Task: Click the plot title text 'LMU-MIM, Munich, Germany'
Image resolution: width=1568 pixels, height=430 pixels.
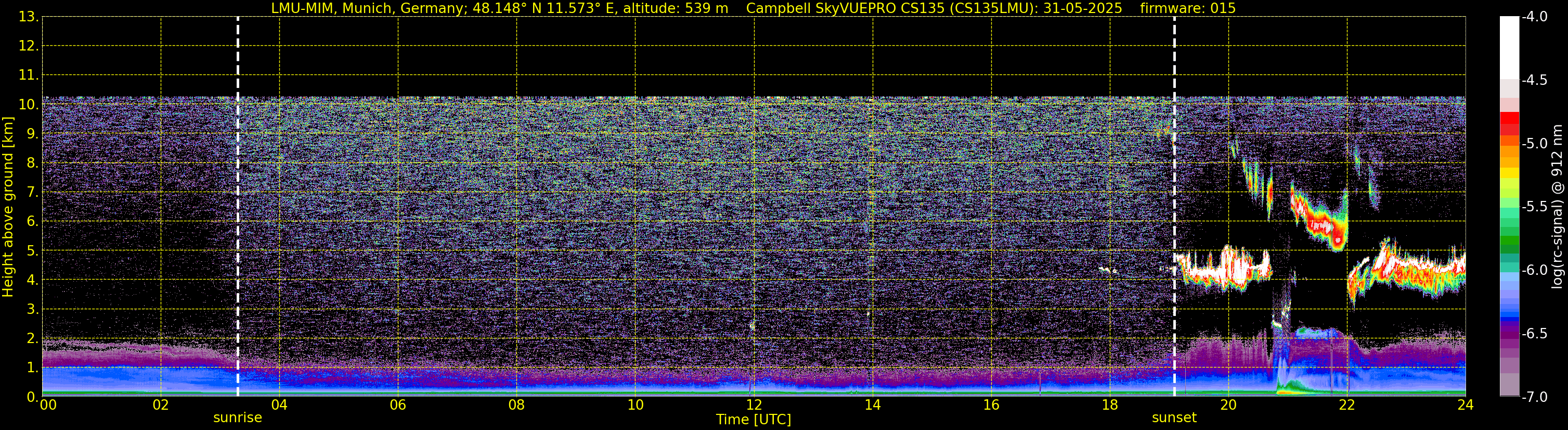Action: (x=369, y=8)
